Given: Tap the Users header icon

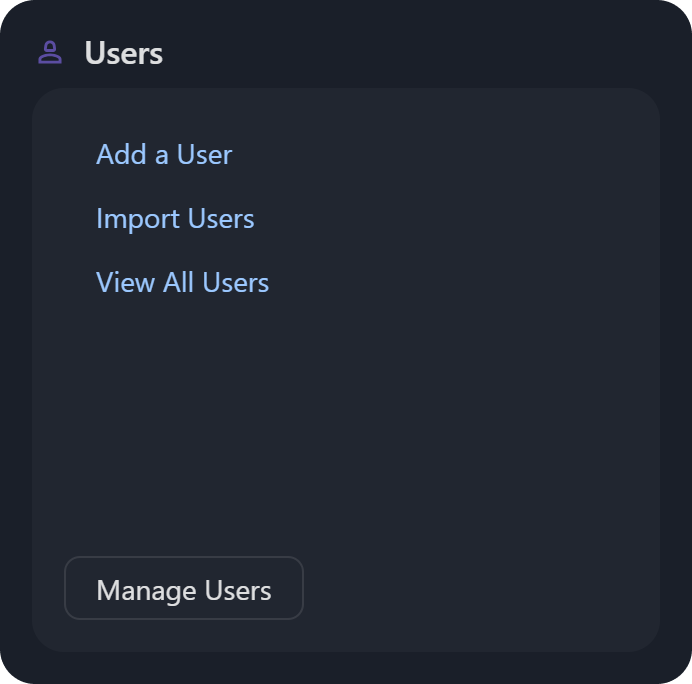Looking at the screenshot, I should [50, 53].
